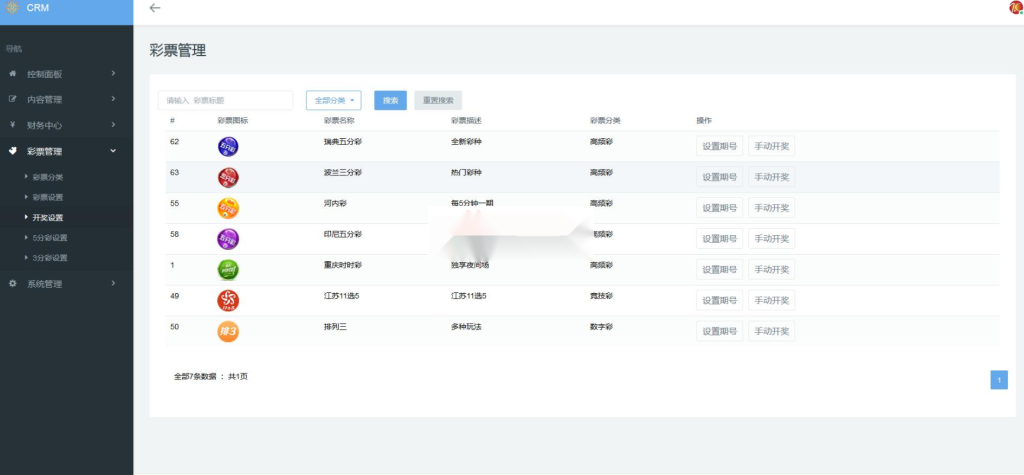Open 彩票分类 submenu item

pyautogui.click(x=48, y=177)
